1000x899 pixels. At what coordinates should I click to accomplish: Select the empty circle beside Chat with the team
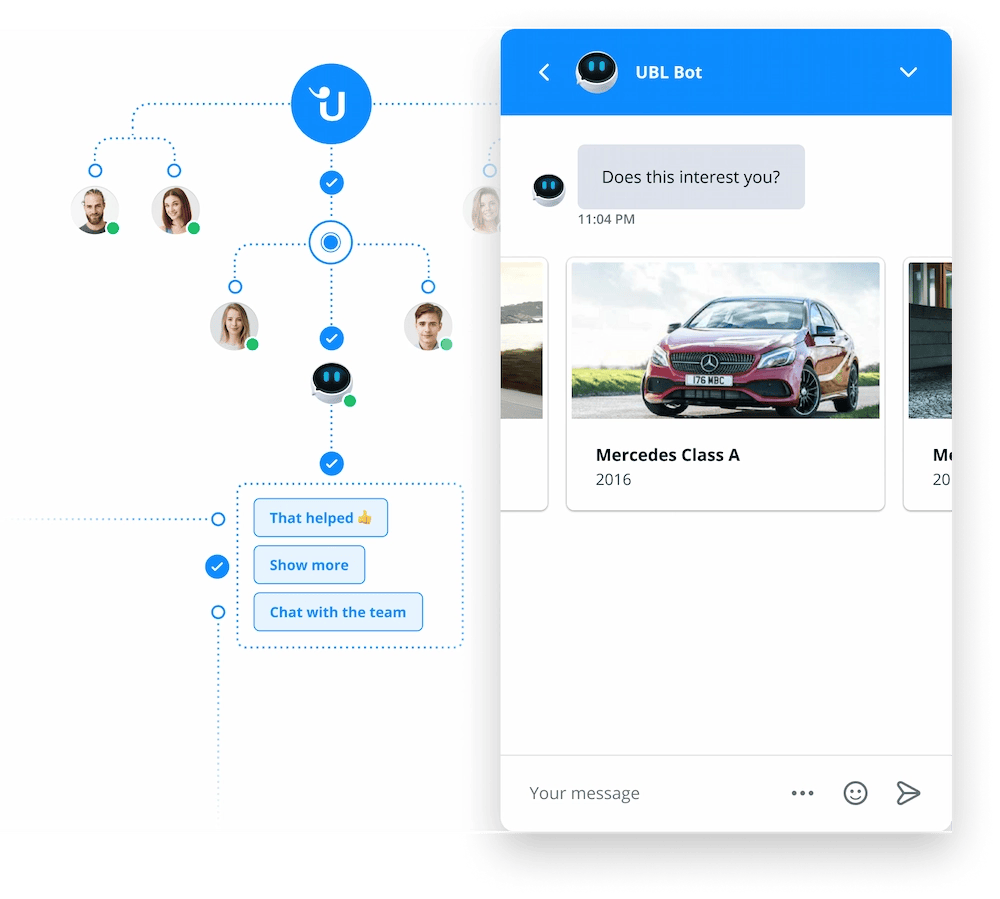click(218, 612)
